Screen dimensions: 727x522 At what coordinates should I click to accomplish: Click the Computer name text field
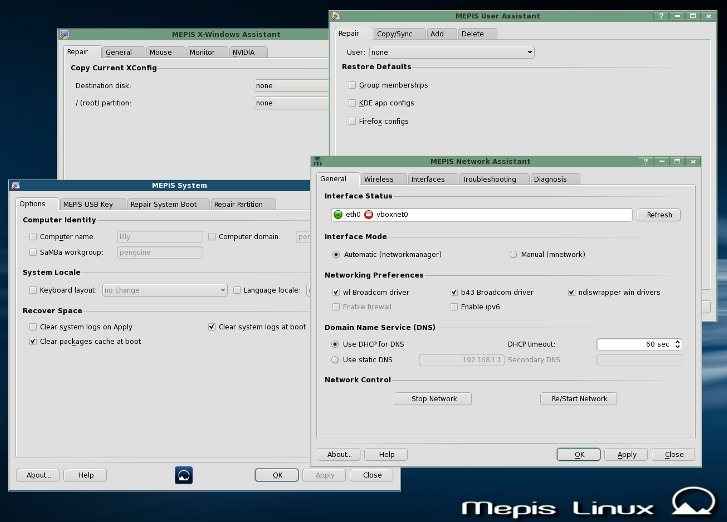tap(159, 236)
